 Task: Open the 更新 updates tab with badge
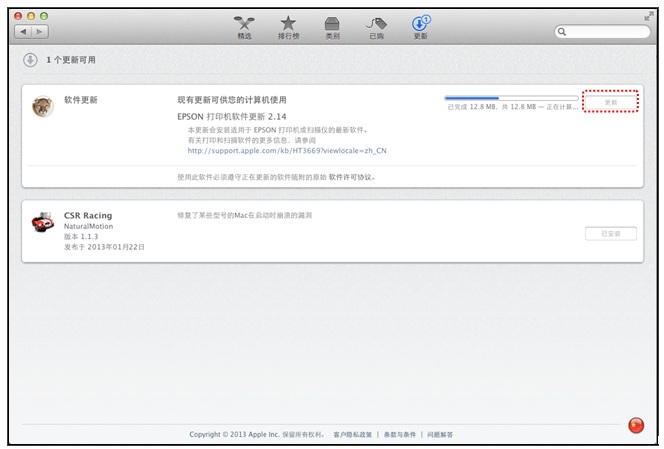click(421, 28)
